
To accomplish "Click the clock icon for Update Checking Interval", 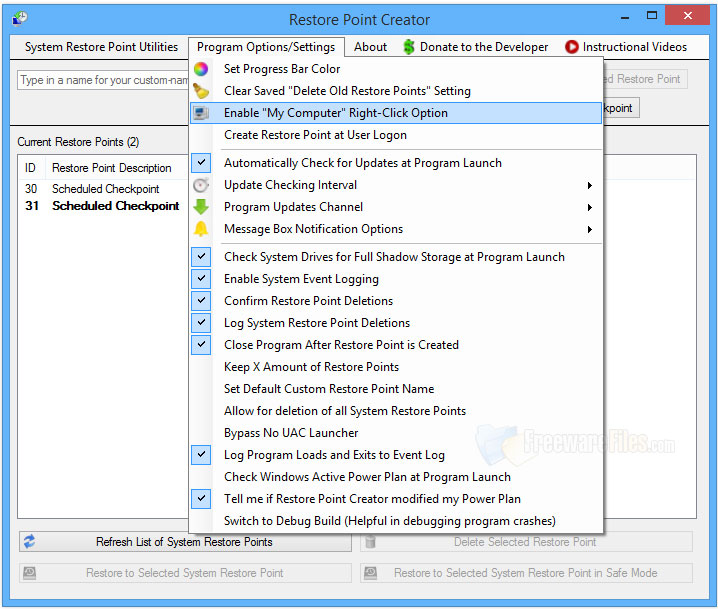I will coord(201,185).
